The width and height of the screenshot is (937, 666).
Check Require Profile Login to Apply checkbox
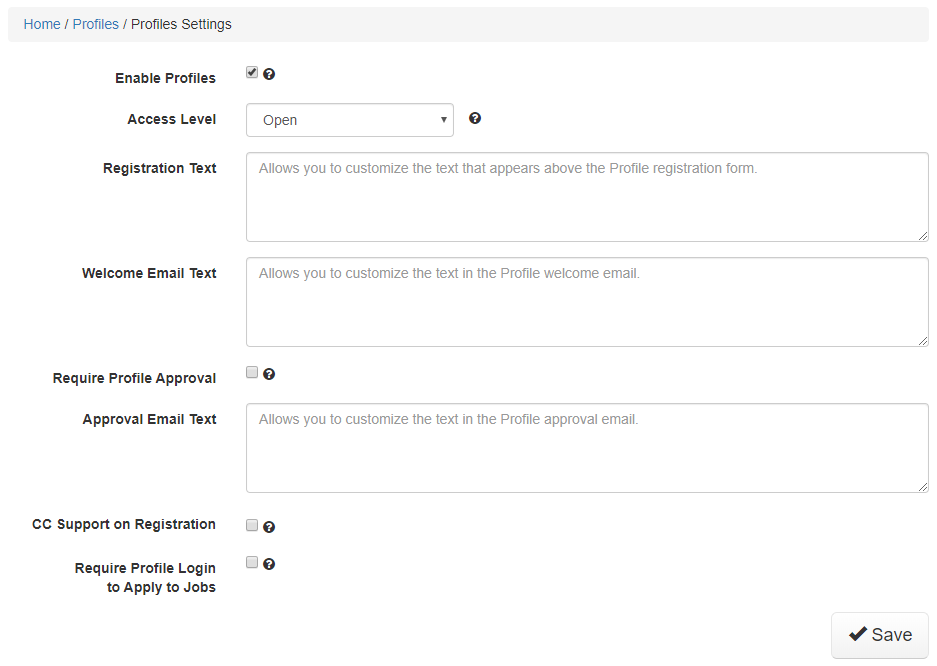pos(252,562)
